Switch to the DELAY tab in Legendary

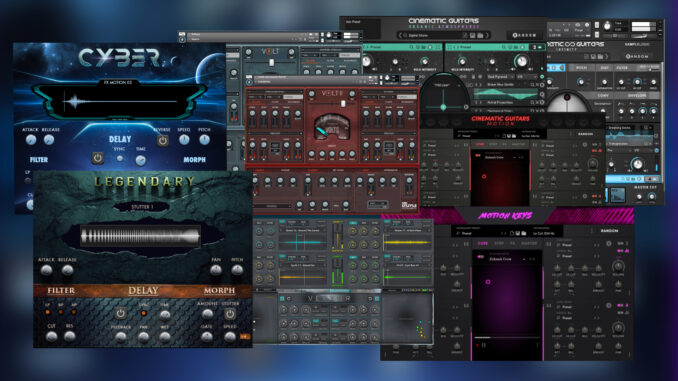(143, 291)
